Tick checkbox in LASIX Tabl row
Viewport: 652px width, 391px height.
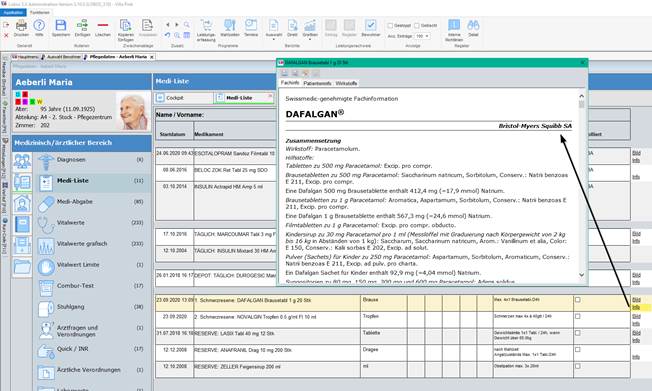(578, 333)
